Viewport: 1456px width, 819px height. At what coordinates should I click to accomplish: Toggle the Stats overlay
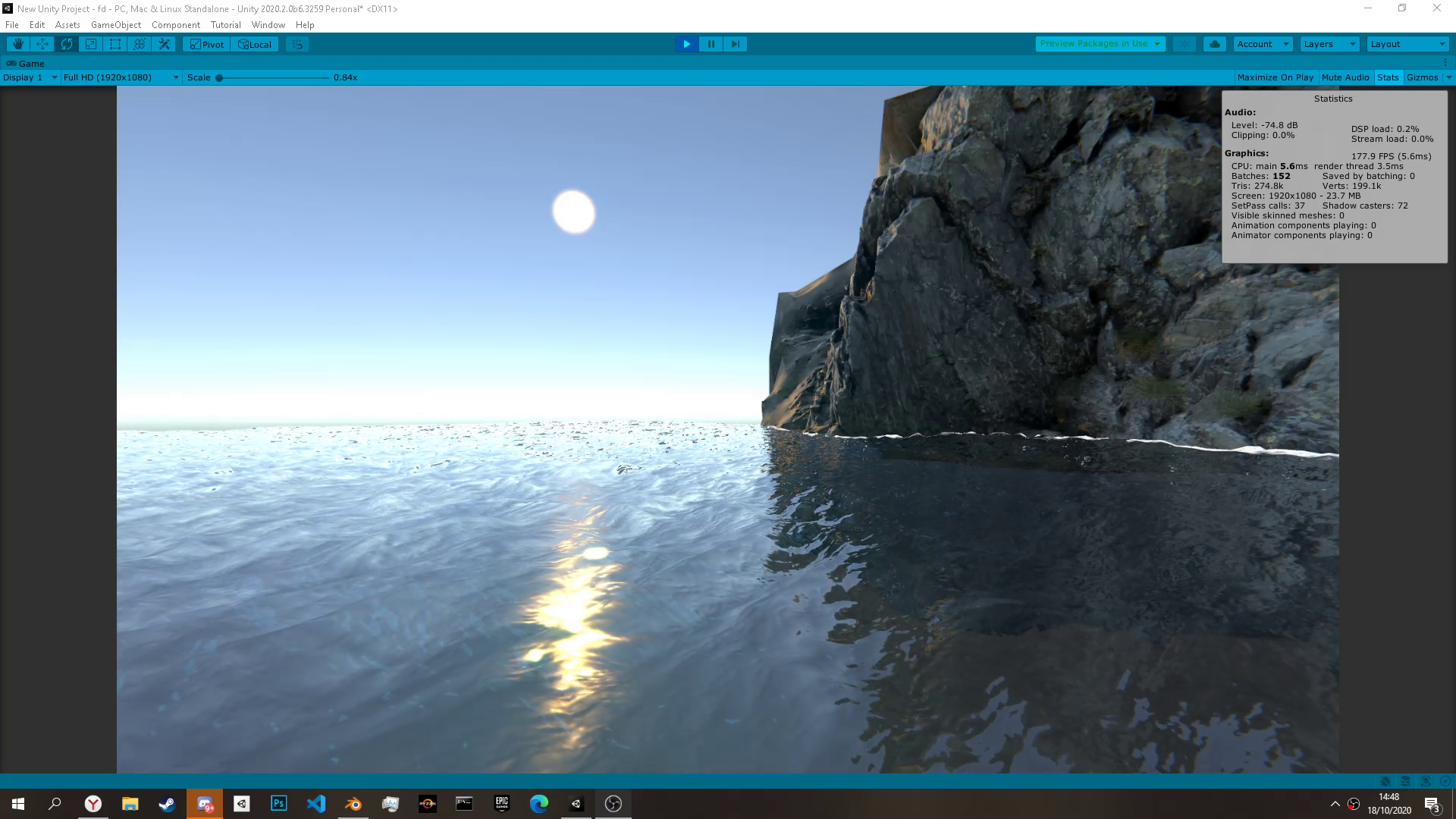pyautogui.click(x=1388, y=77)
